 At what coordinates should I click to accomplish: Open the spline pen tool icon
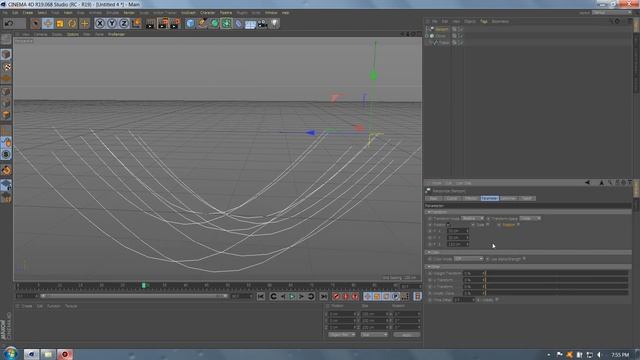pyautogui.click(x=202, y=23)
